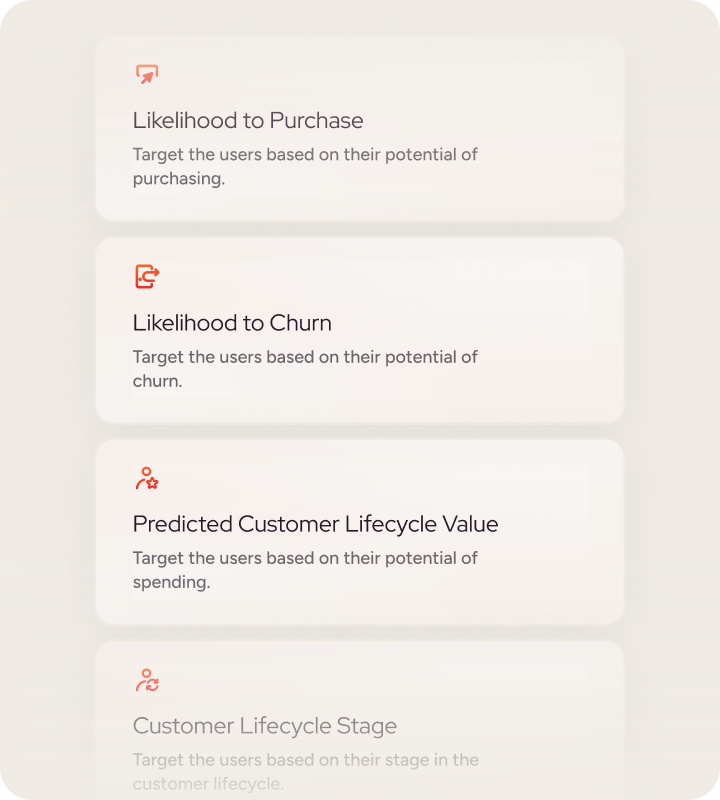
Task: Click the word "spending." in the third card
Action: [171, 582]
